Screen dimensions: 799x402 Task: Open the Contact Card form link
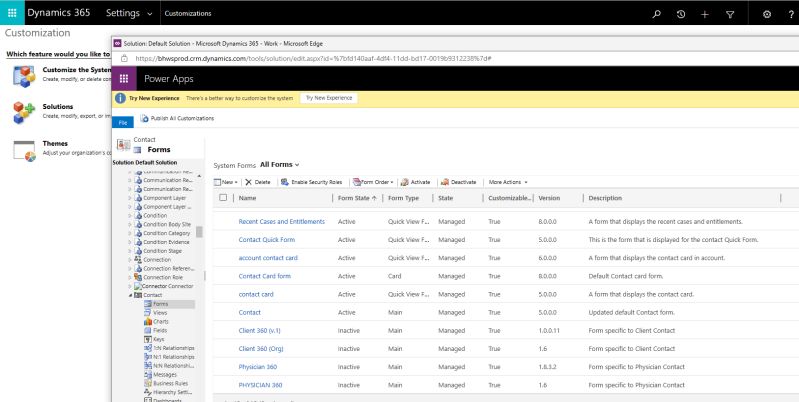coord(264,276)
